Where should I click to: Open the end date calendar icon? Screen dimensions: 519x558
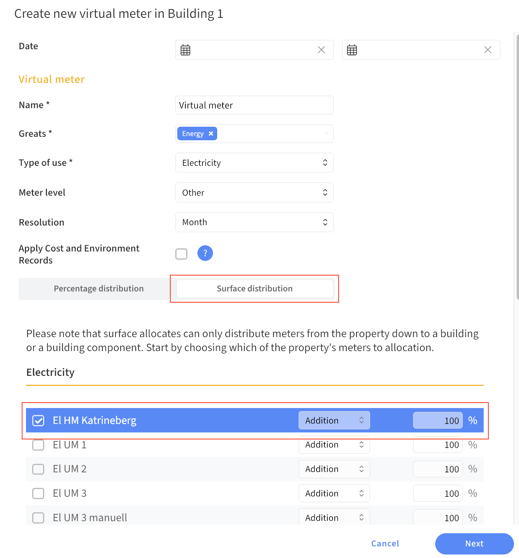(x=352, y=50)
